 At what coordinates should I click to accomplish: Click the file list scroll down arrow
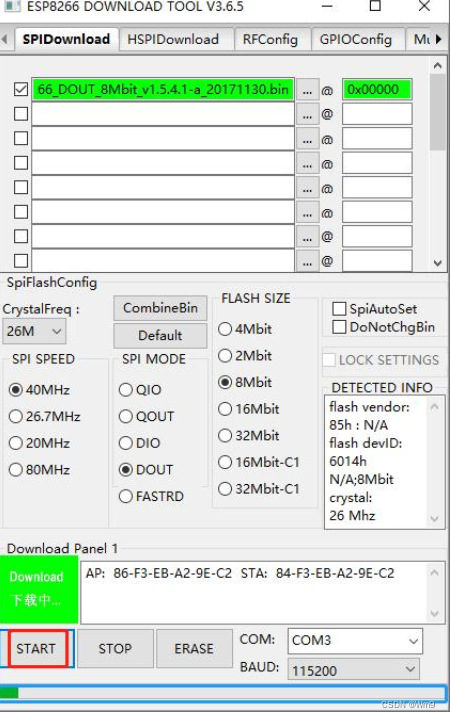(x=438, y=263)
